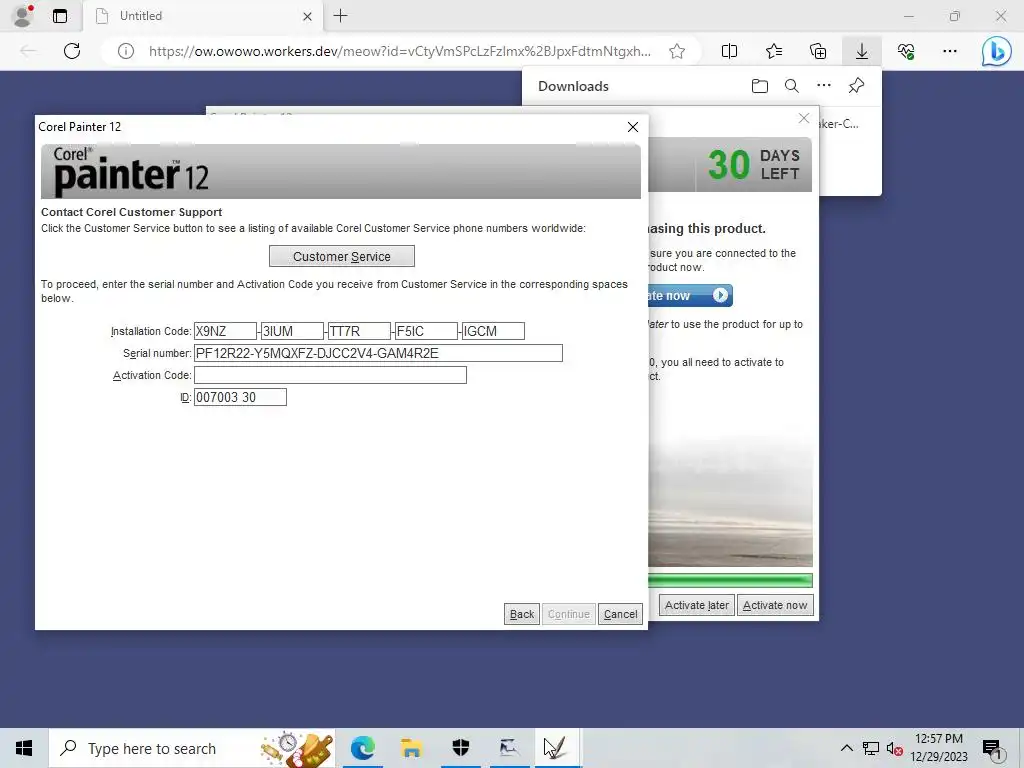
Task: Add this page to favorites star
Action: 677,51
